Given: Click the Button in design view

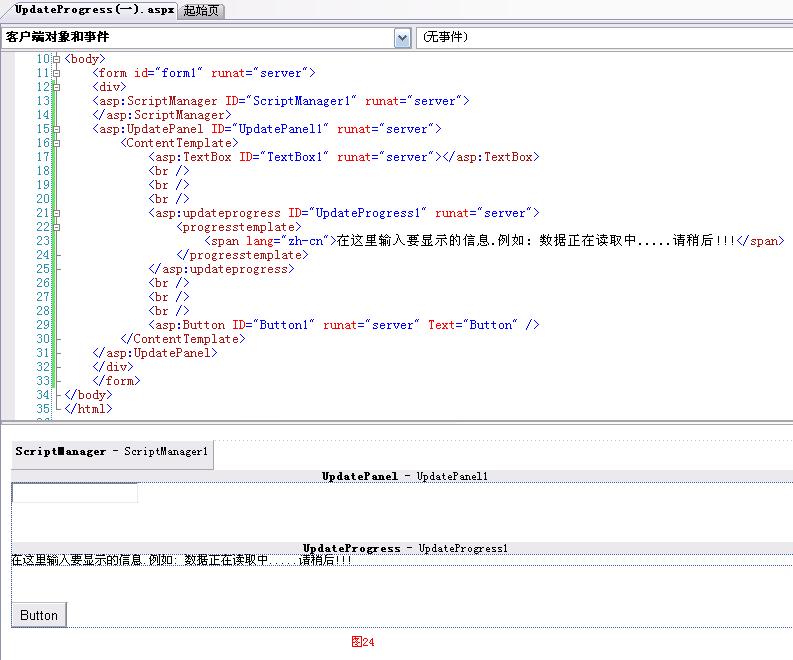Looking at the screenshot, I should tap(39, 615).
